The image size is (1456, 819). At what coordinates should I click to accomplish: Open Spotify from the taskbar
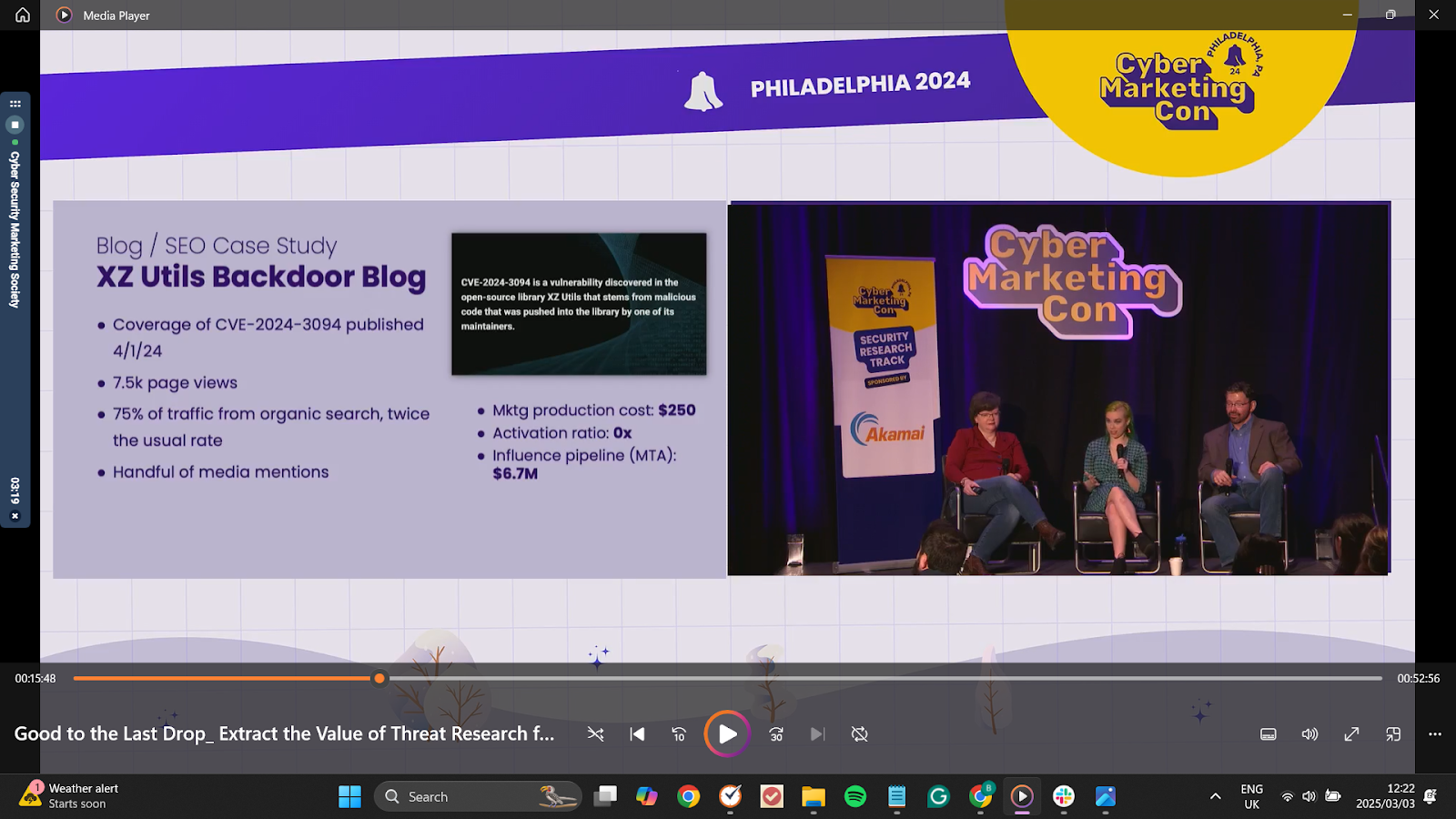pos(855,796)
